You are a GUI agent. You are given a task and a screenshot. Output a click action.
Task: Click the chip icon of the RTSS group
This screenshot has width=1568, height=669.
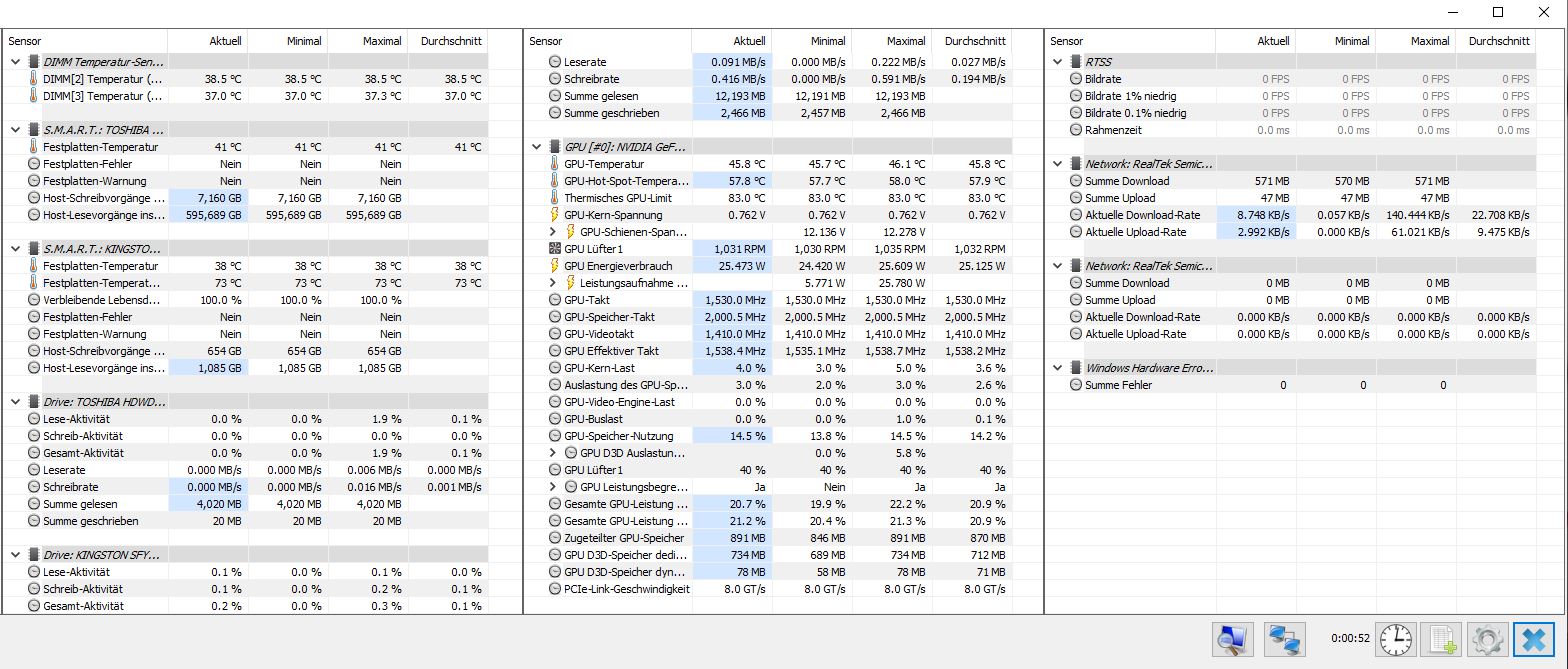pos(1076,62)
